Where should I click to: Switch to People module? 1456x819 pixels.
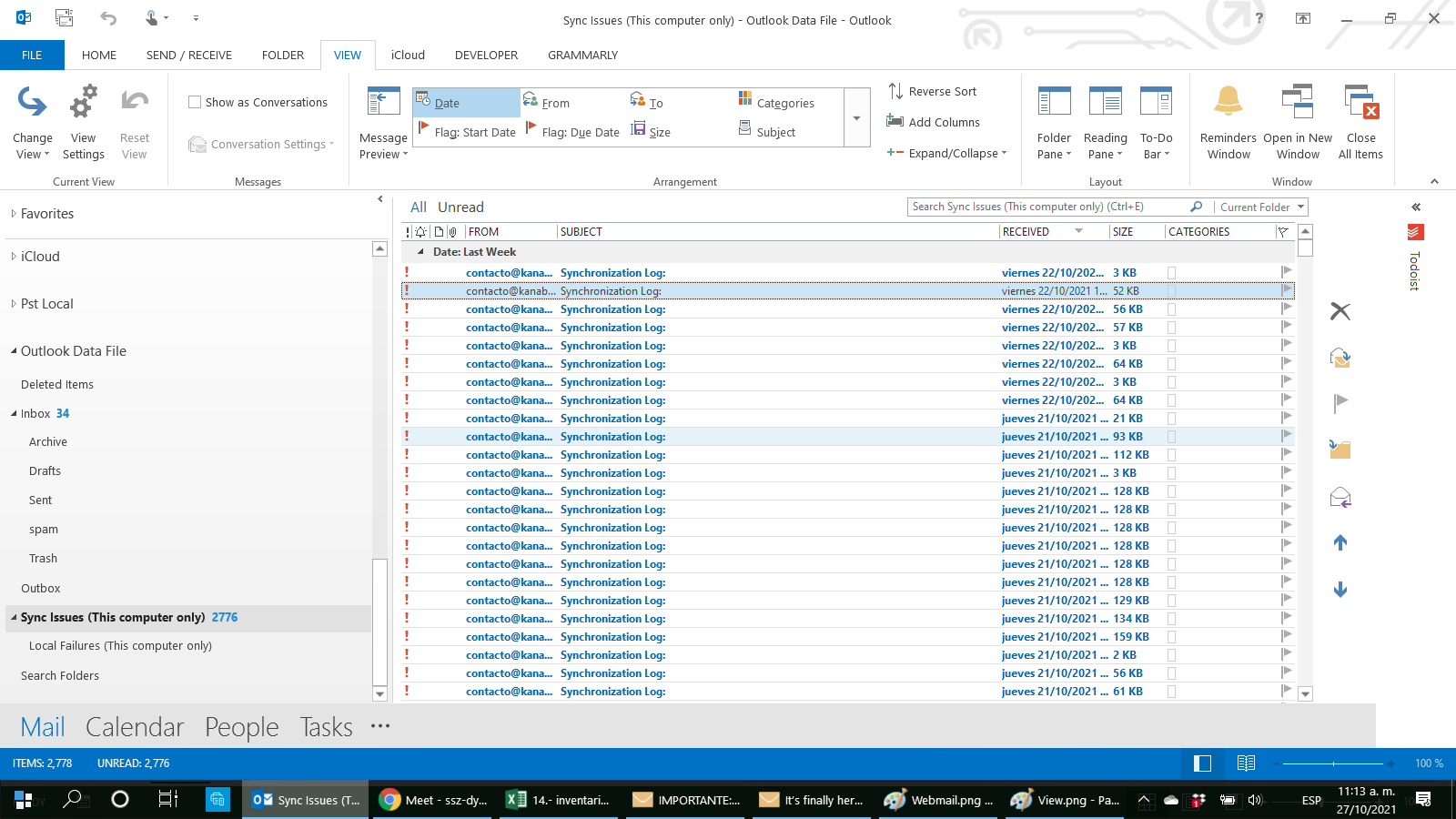242,727
